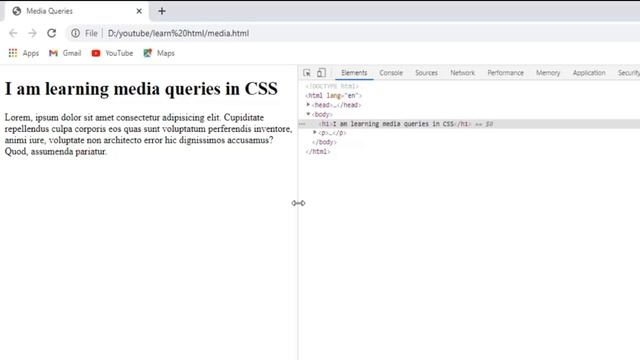Screen dimensions: 640x360
Task: Click the browser forward arrow
Action: 32,33
